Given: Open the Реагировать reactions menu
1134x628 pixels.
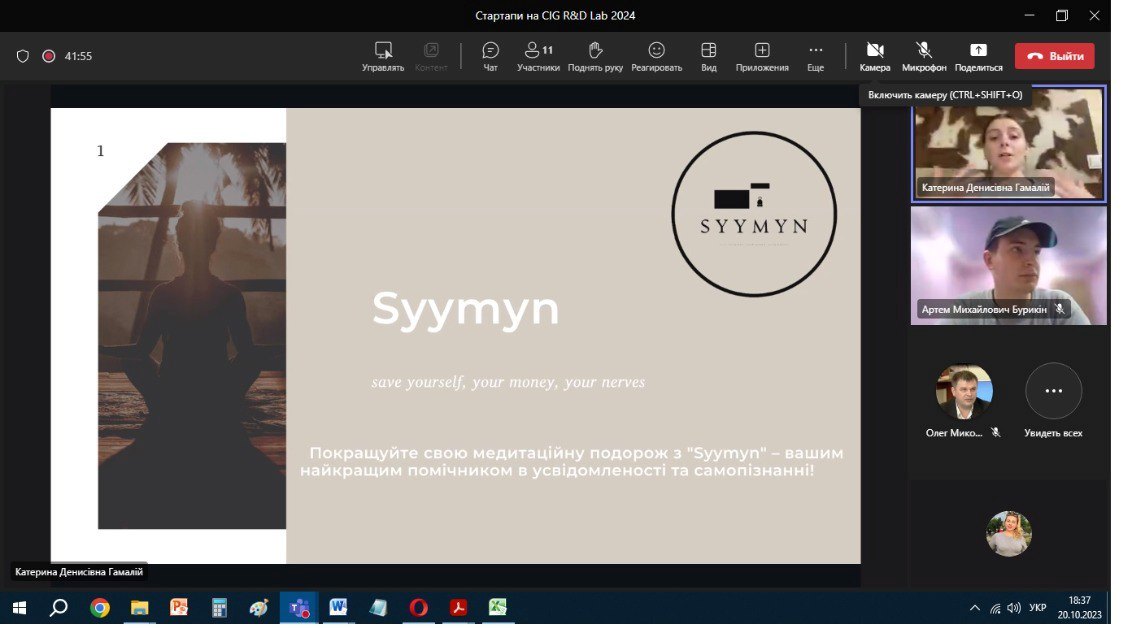Looking at the screenshot, I should point(656,56).
